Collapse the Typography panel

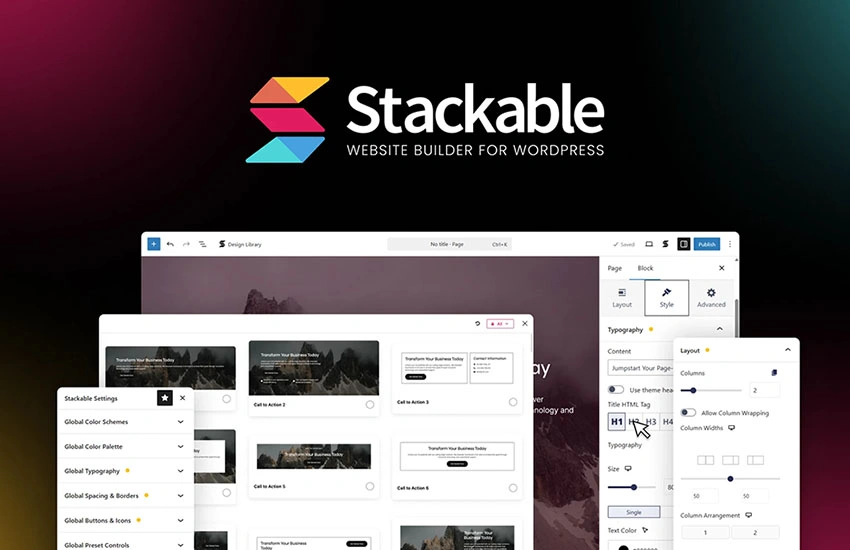click(719, 329)
